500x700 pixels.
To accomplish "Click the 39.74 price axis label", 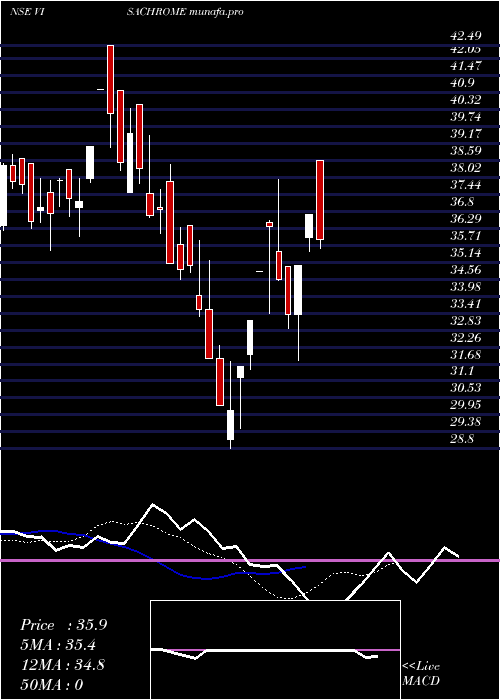I will point(466,117).
